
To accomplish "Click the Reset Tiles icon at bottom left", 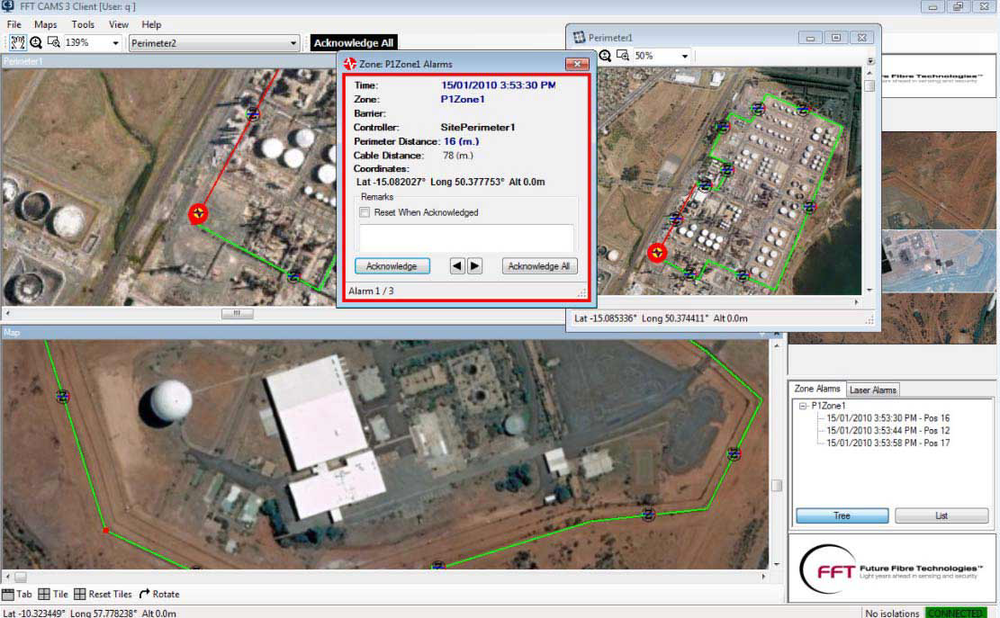I will [79, 594].
